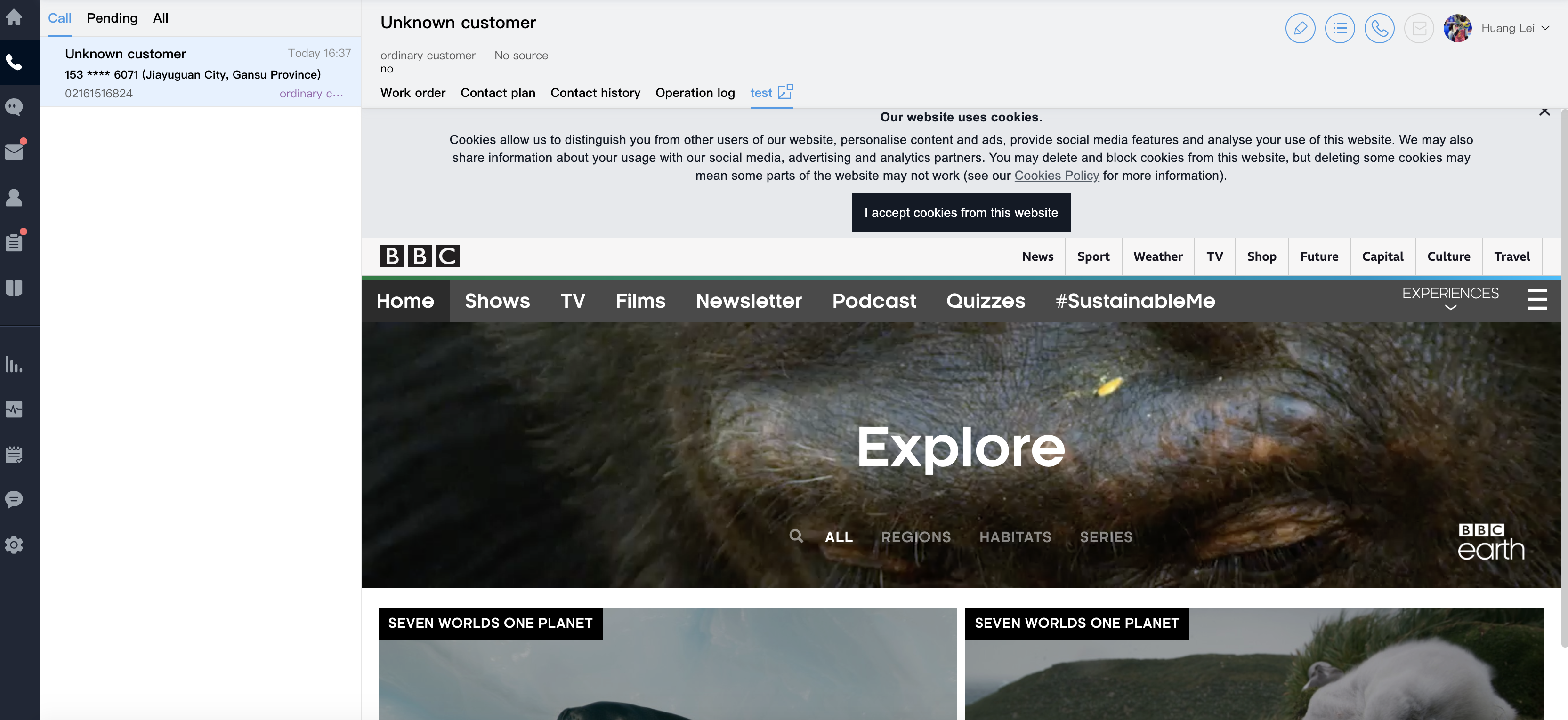Go to BBC Shop

(x=1262, y=256)
